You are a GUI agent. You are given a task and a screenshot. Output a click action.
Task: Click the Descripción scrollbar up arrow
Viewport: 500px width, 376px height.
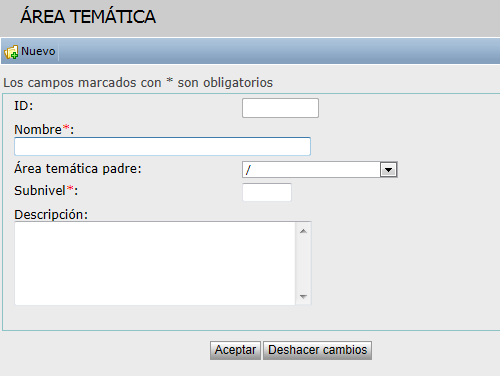click(x=303, y=231)
